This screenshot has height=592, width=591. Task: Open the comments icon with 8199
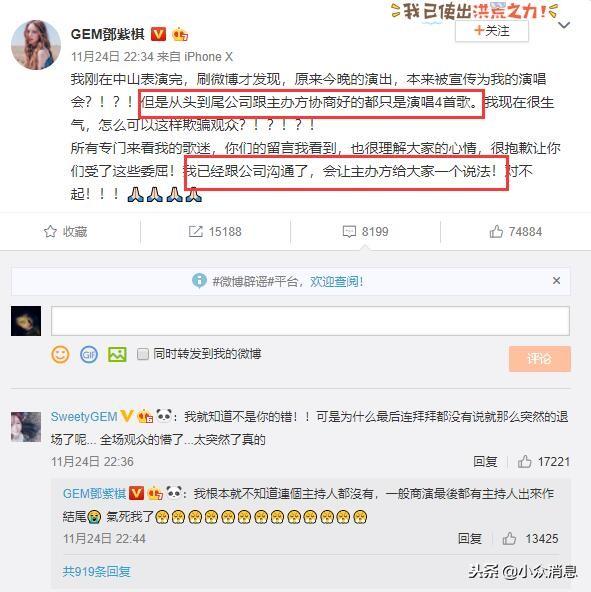coord(349,231)
